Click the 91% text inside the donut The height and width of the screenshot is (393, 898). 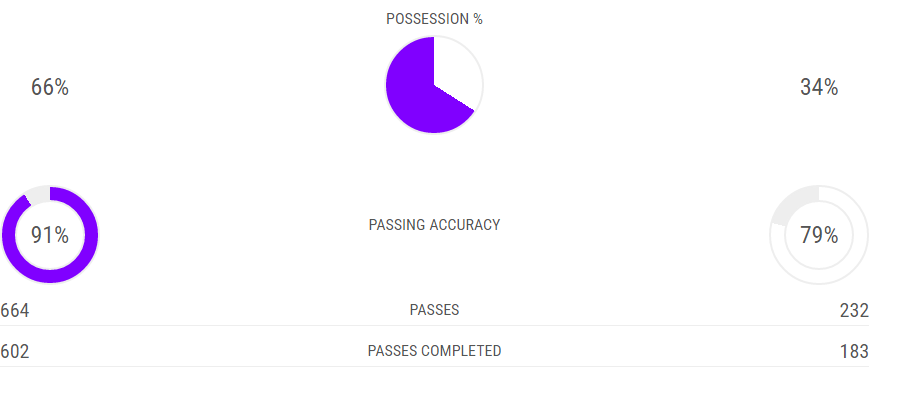(x=50, y=235)
